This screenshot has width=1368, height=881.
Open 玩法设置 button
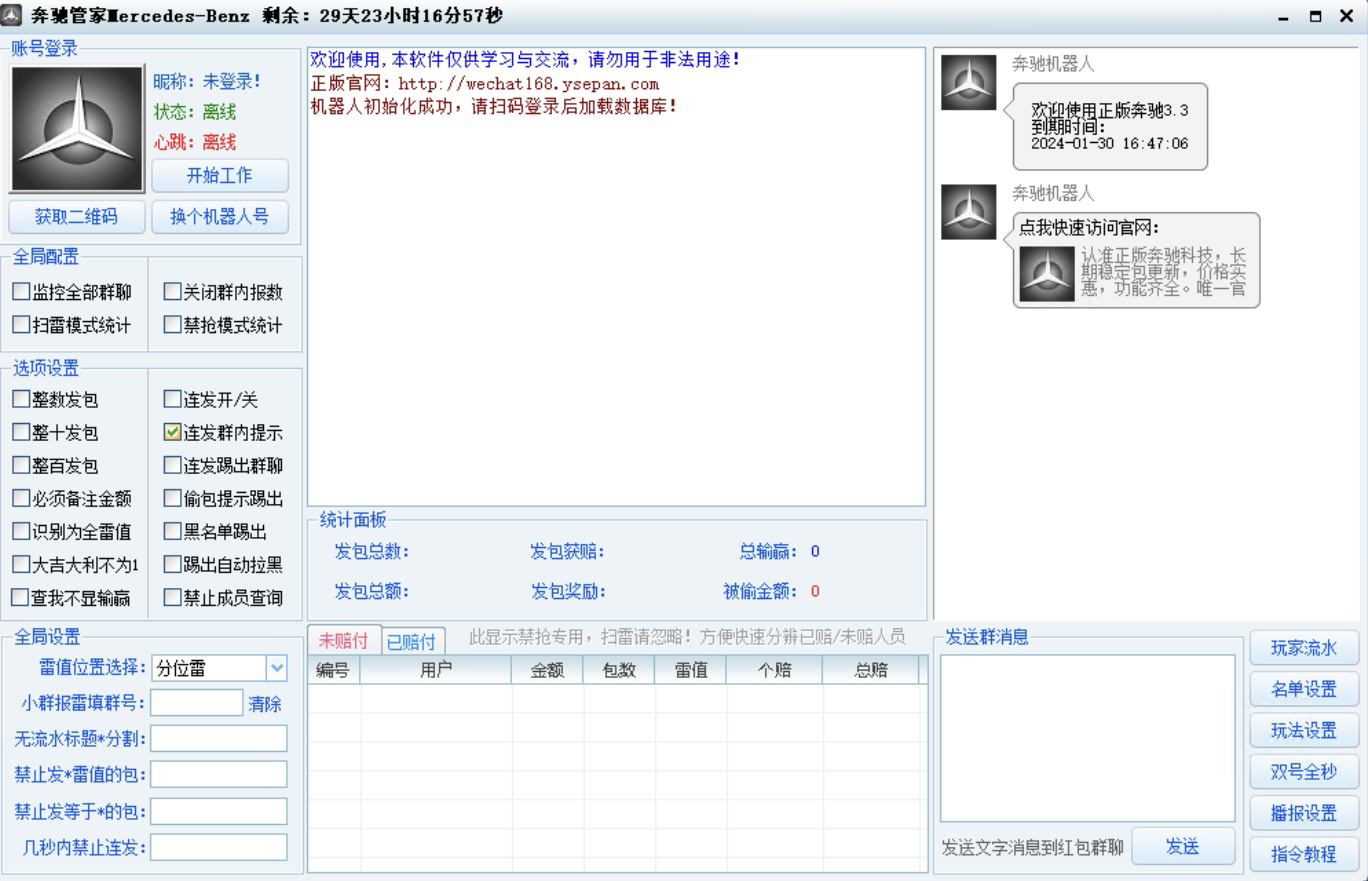tap(1304, 730)
